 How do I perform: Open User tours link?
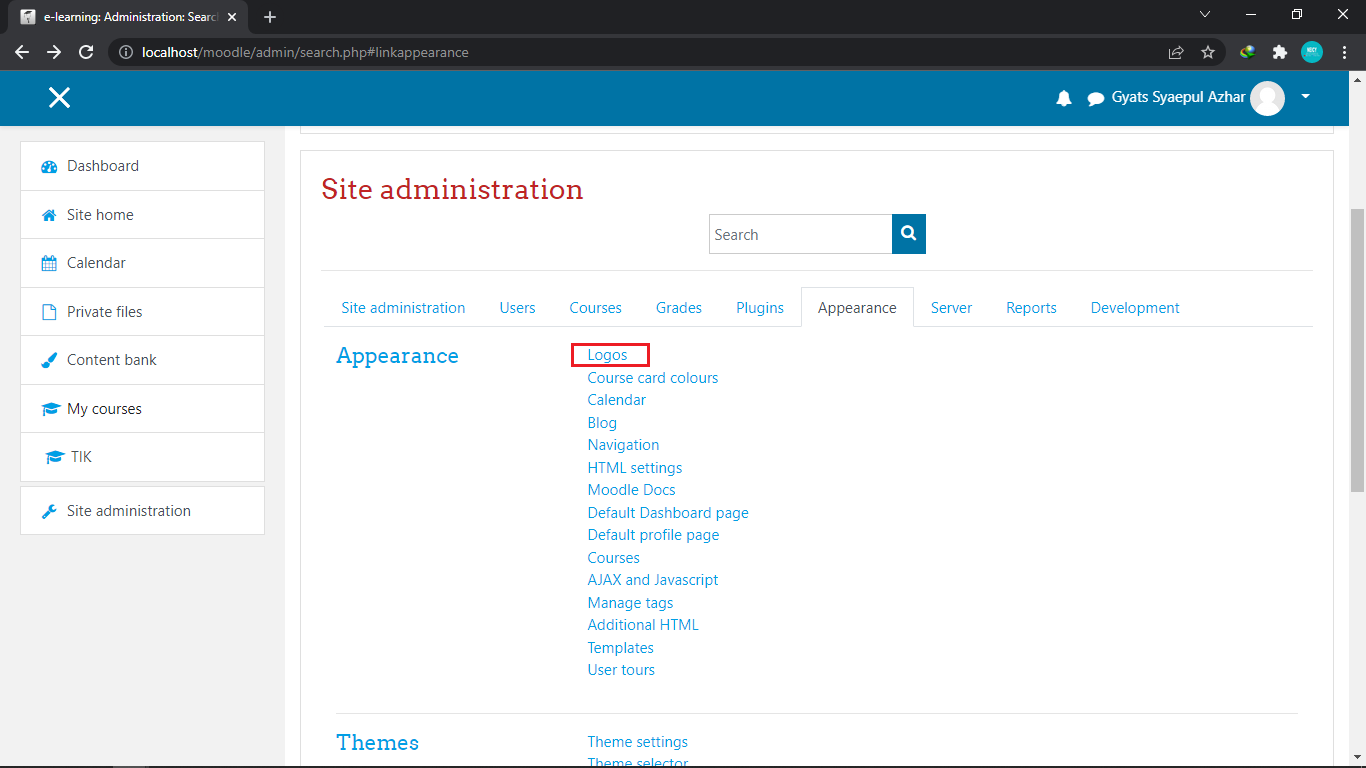[621, 670]
